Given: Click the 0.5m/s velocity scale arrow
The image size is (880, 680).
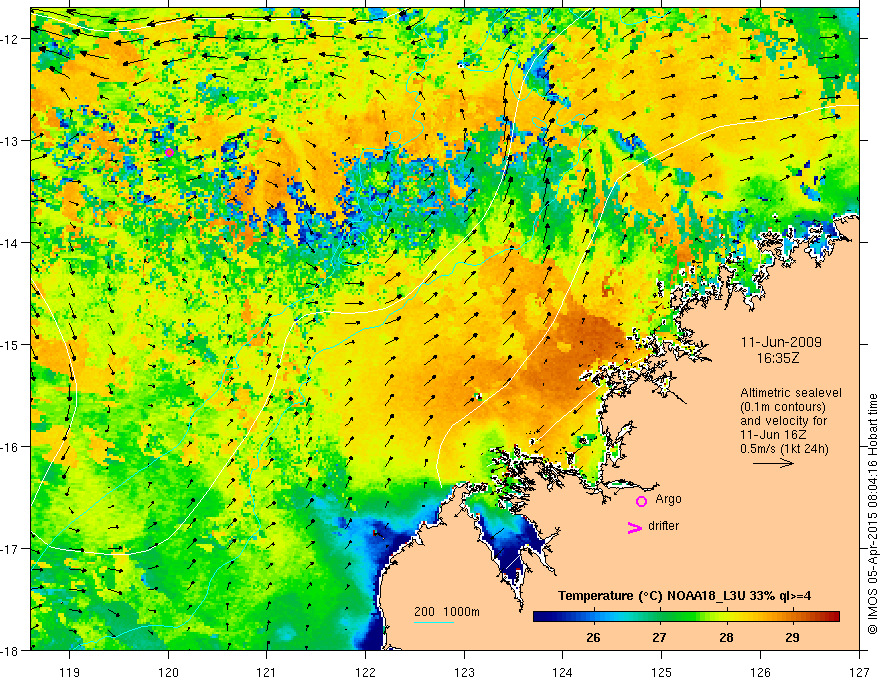Looking at the screenshot, I should point(773,463).
